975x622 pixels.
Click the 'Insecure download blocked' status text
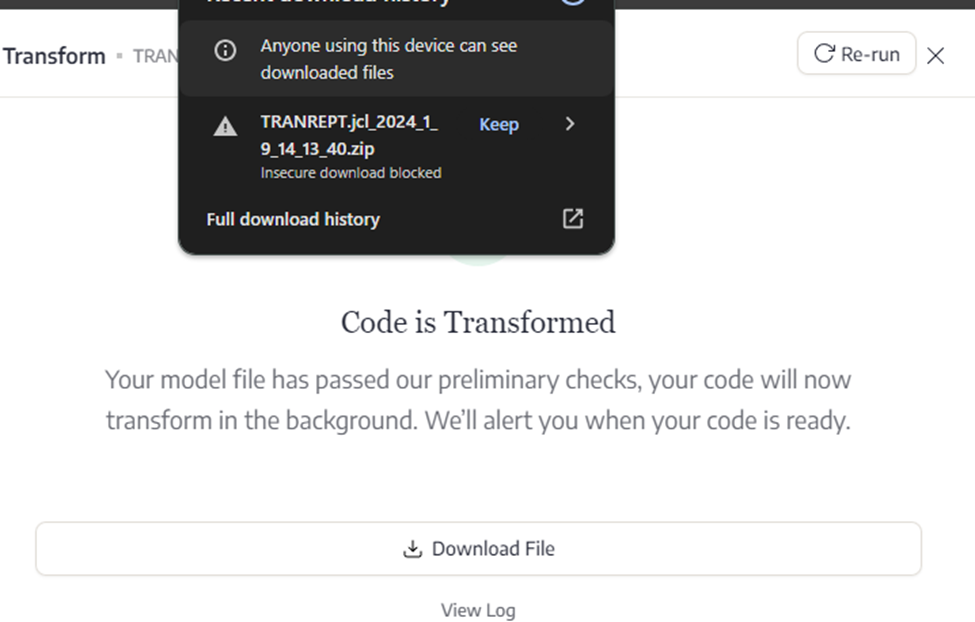(x=351, y=173)
